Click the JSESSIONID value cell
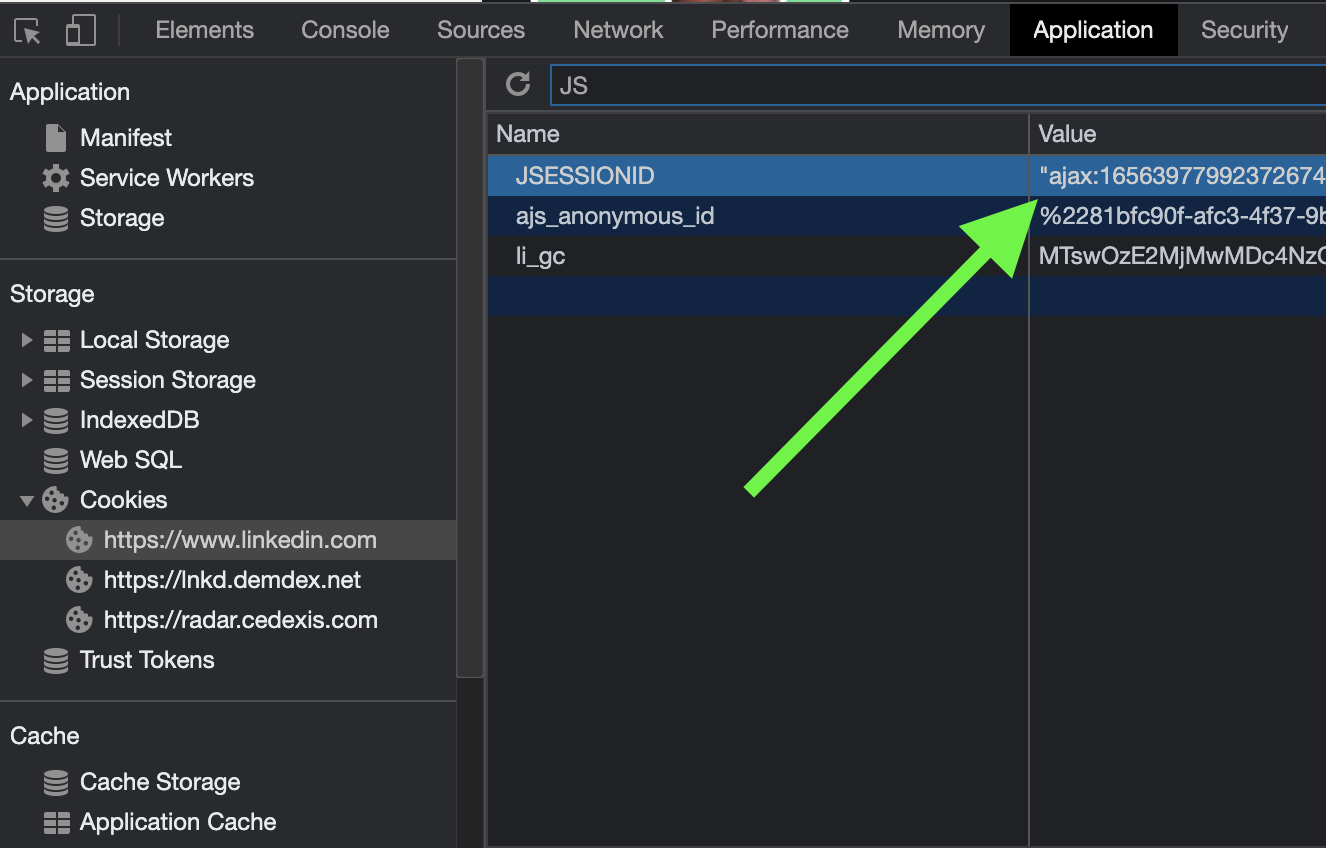 click(x=1178, y=176)
